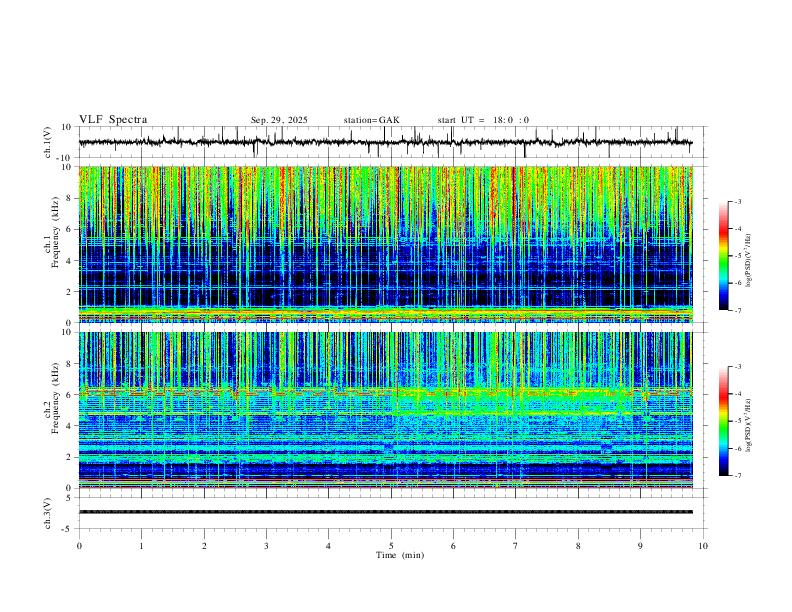Click the '-3' value on ch.1 colorbar

click(x=737, y=201)
